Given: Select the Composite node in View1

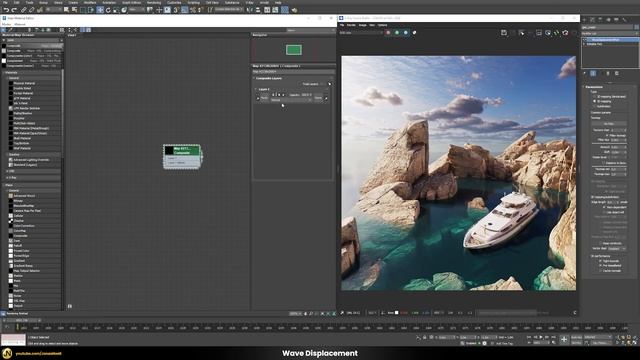Looking at the screenshot, I should pyautogui.click(x=182, y=156).
